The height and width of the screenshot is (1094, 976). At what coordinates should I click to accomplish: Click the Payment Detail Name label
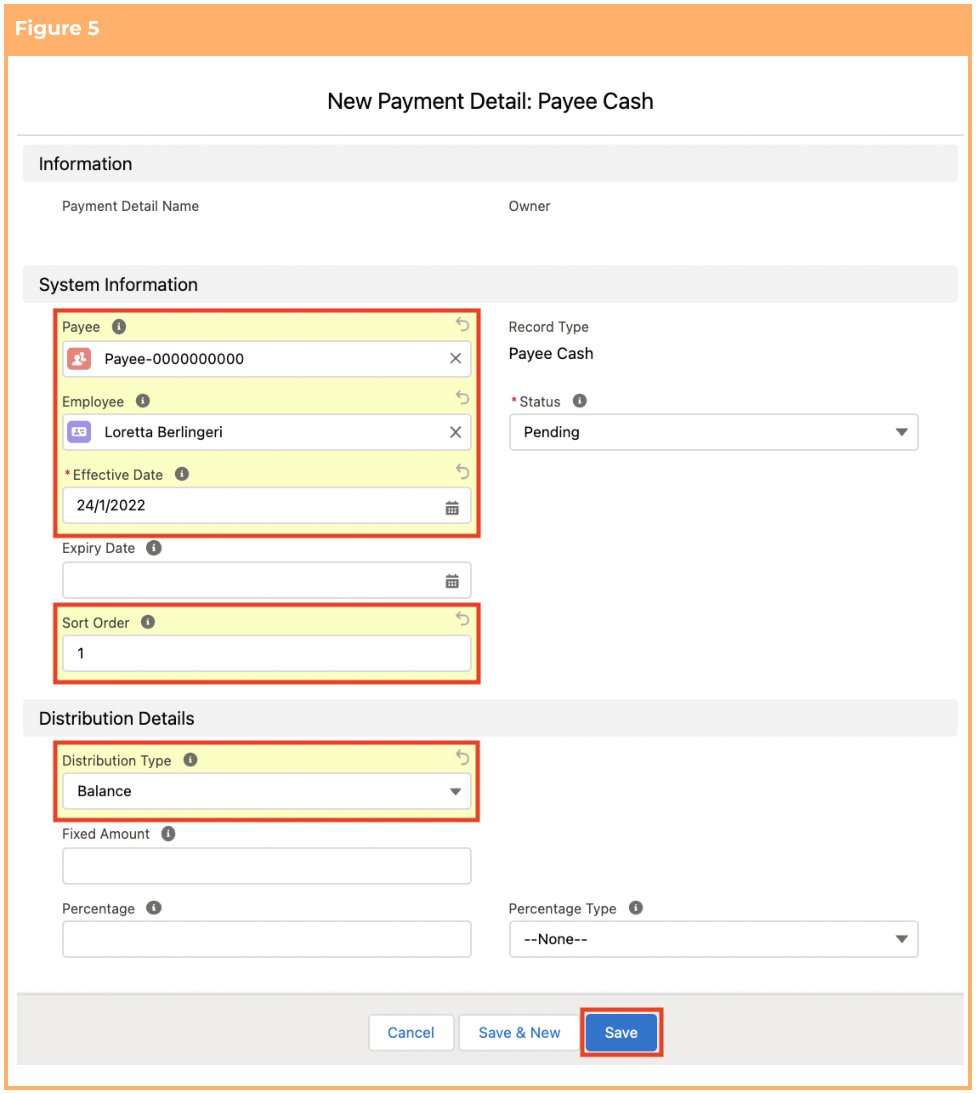point(130,206)
